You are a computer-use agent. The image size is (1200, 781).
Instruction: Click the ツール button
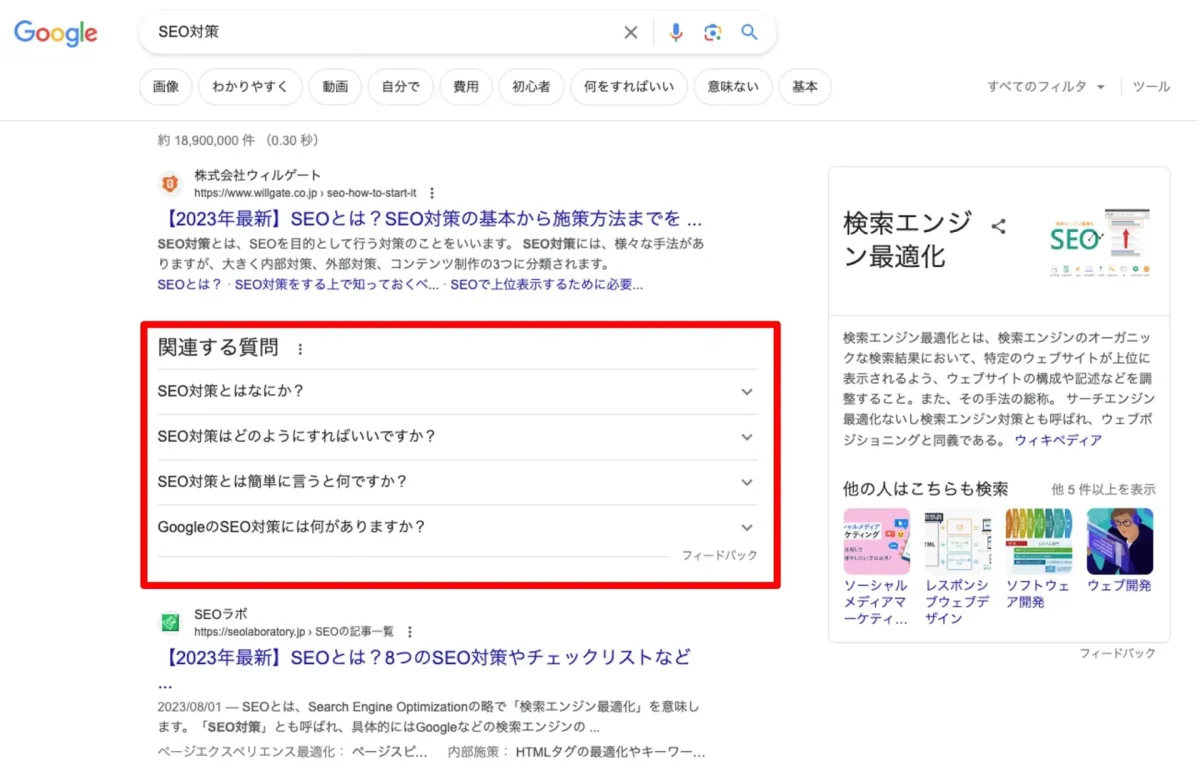1151,87
